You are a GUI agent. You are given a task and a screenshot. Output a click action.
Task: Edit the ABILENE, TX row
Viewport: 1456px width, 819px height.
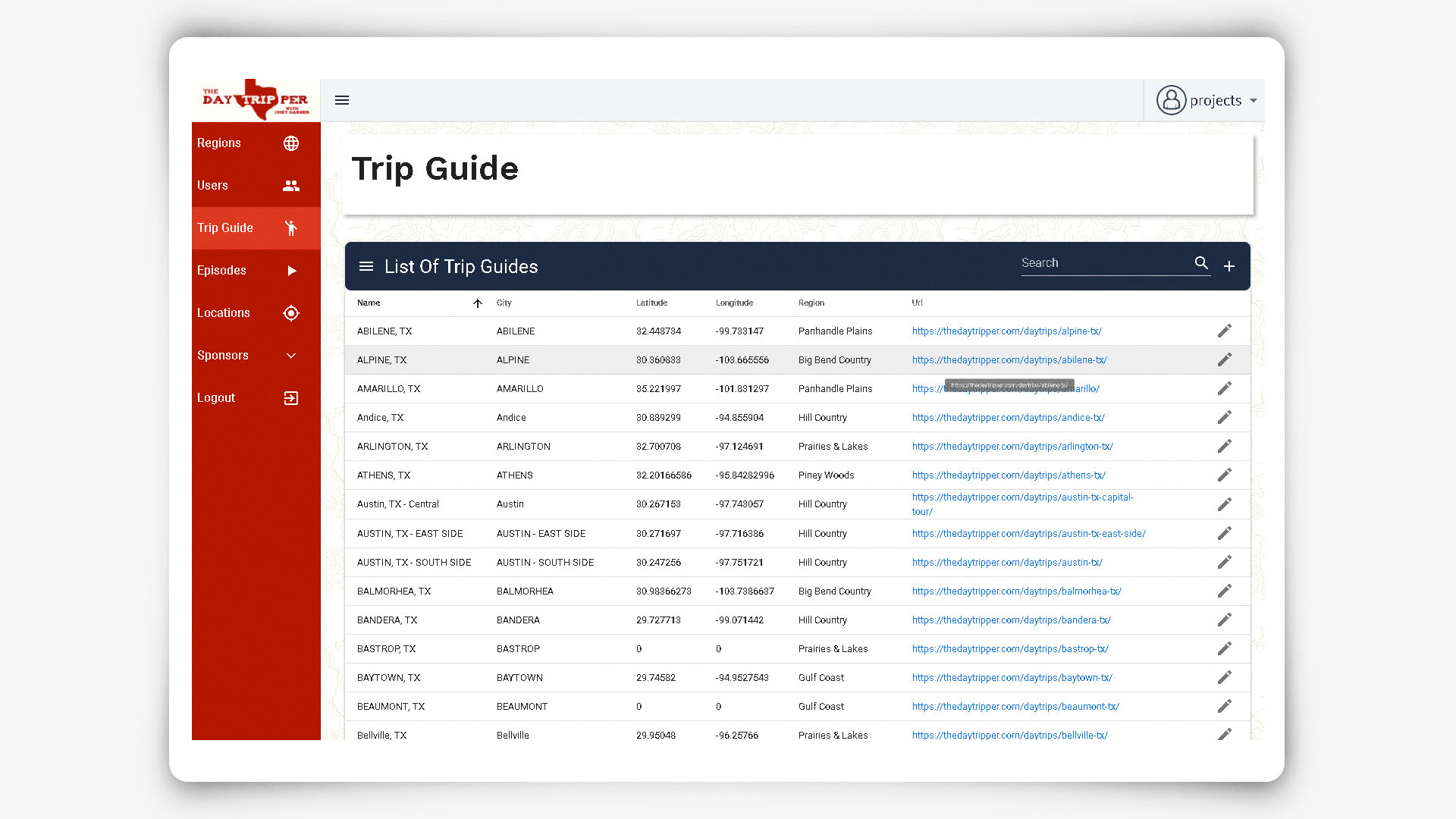coord(1225,331)
